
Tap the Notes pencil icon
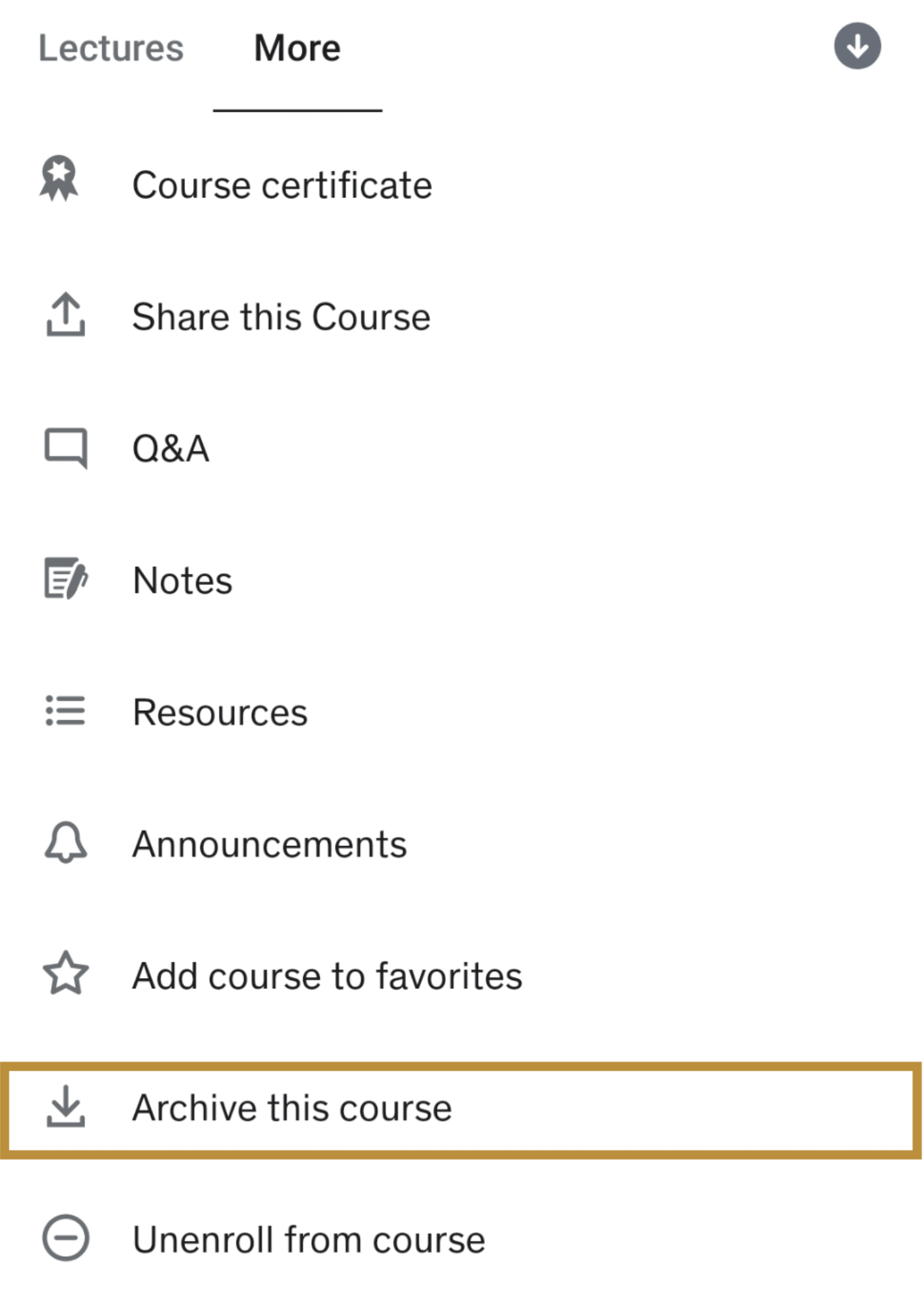coord(66,577)
